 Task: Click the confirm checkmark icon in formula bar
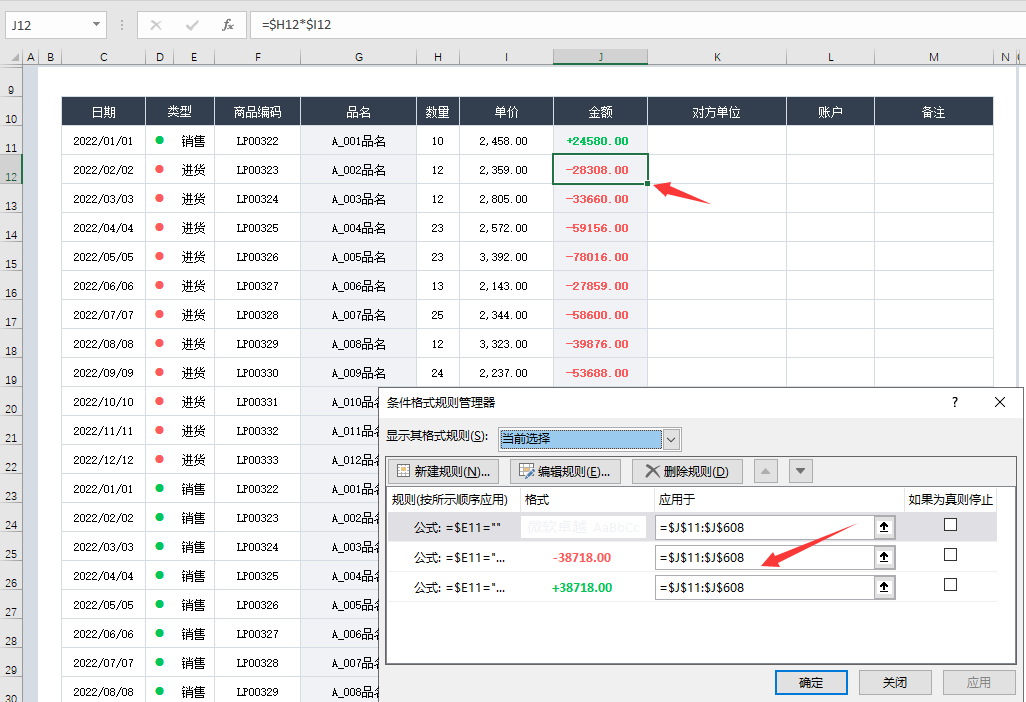pyautogui.click(x=192, y=25)
